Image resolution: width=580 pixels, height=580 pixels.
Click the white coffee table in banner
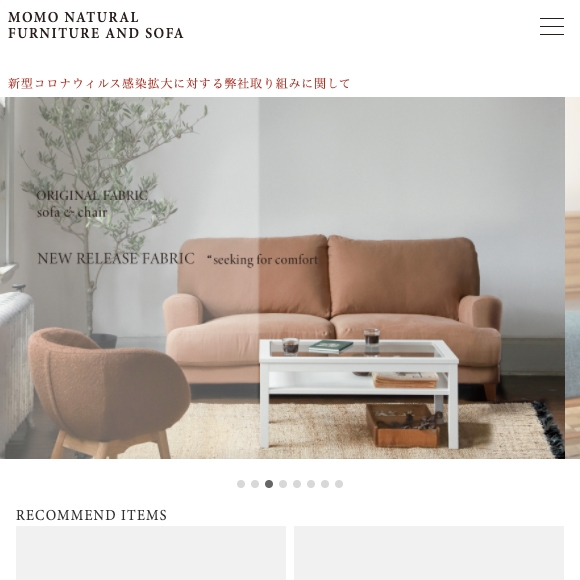(359, 392)
